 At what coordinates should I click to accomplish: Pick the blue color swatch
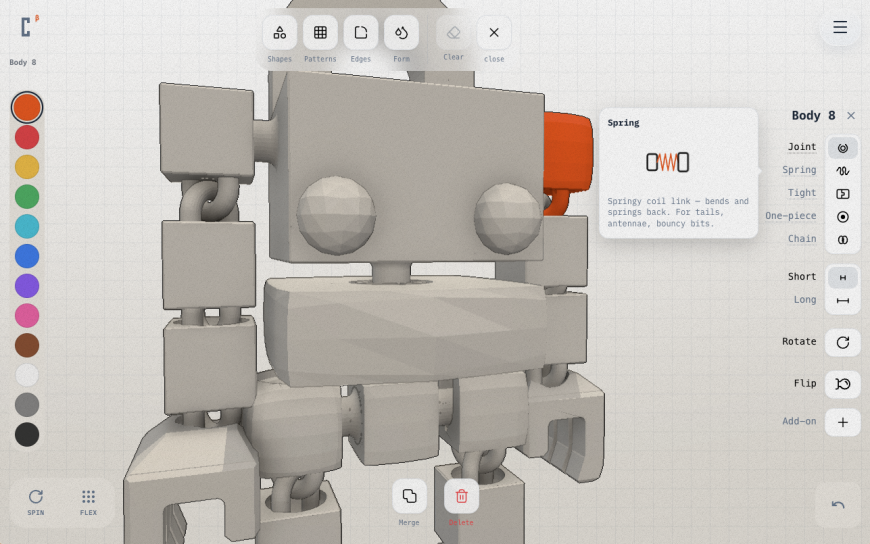[x=27, y=256]
